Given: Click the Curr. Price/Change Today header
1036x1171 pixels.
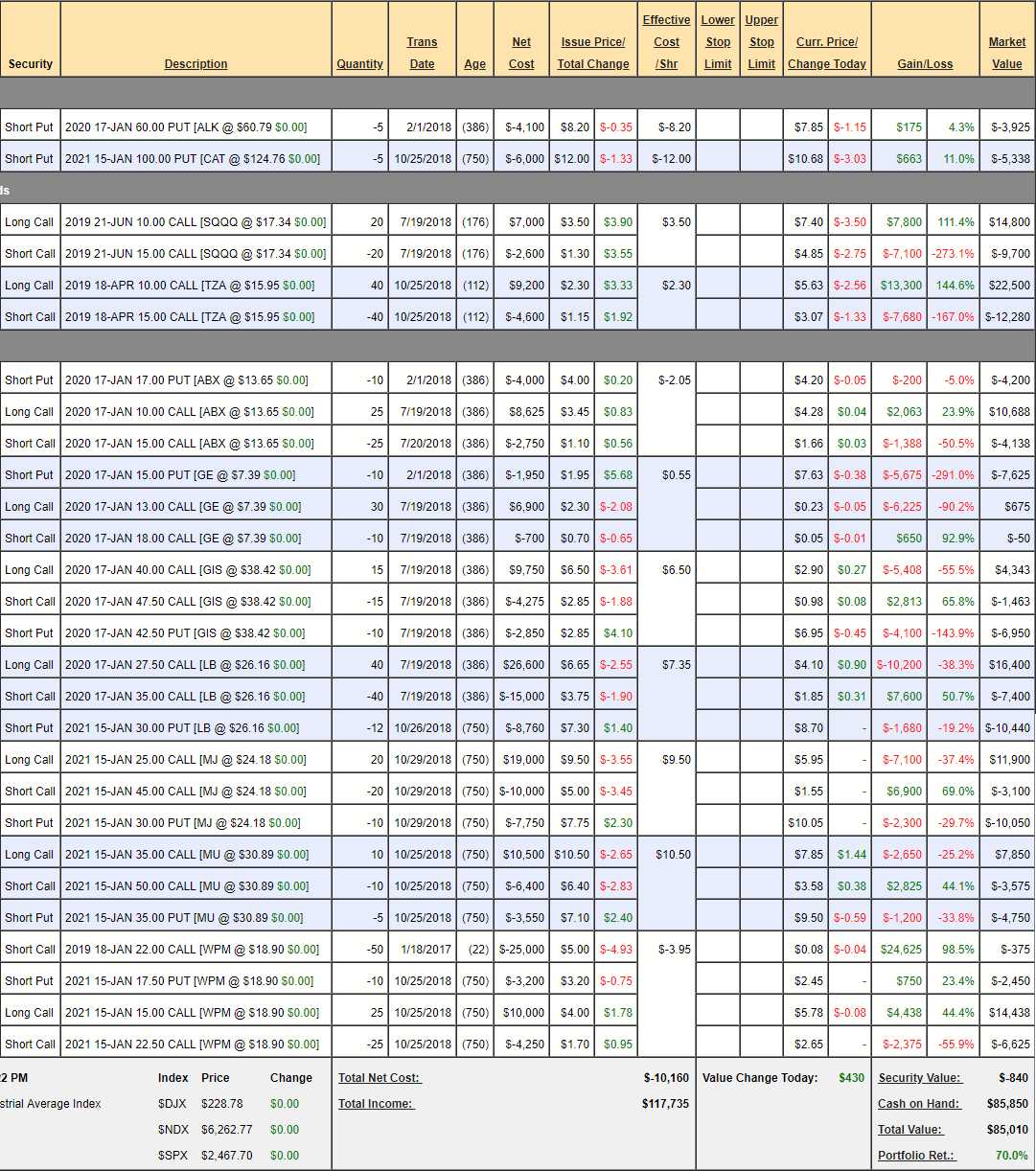Looking at the screenshot, I should (827, 53).
